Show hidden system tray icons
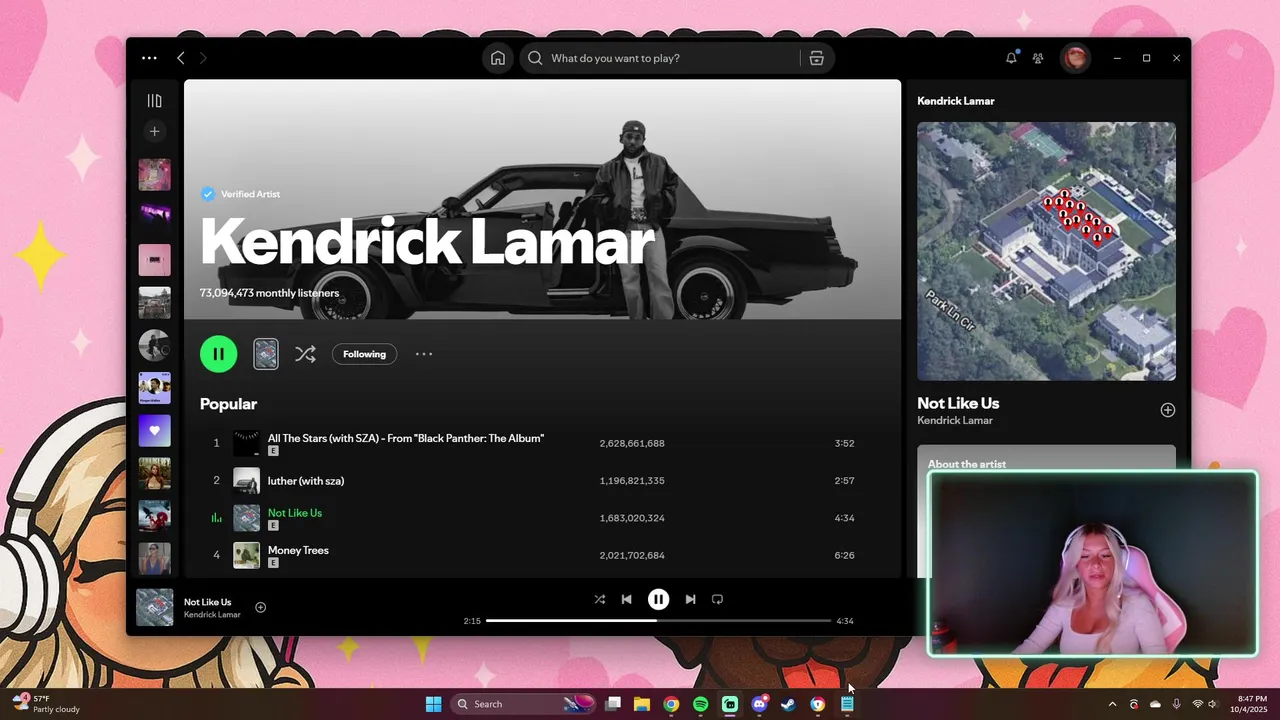1280x720 pixels. coord(1112,704)
